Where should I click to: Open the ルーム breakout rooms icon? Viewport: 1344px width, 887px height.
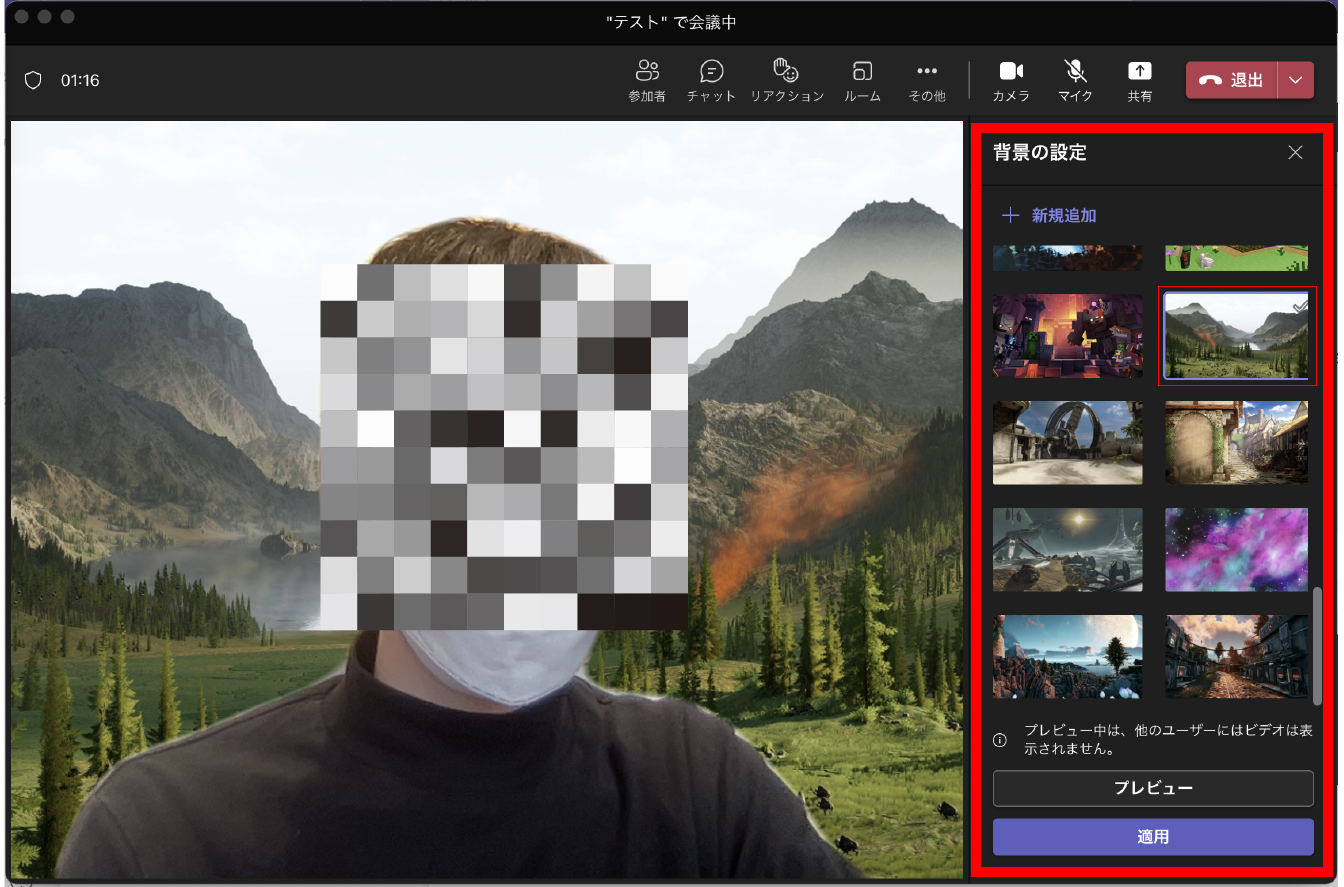click(x=862, y=81)
